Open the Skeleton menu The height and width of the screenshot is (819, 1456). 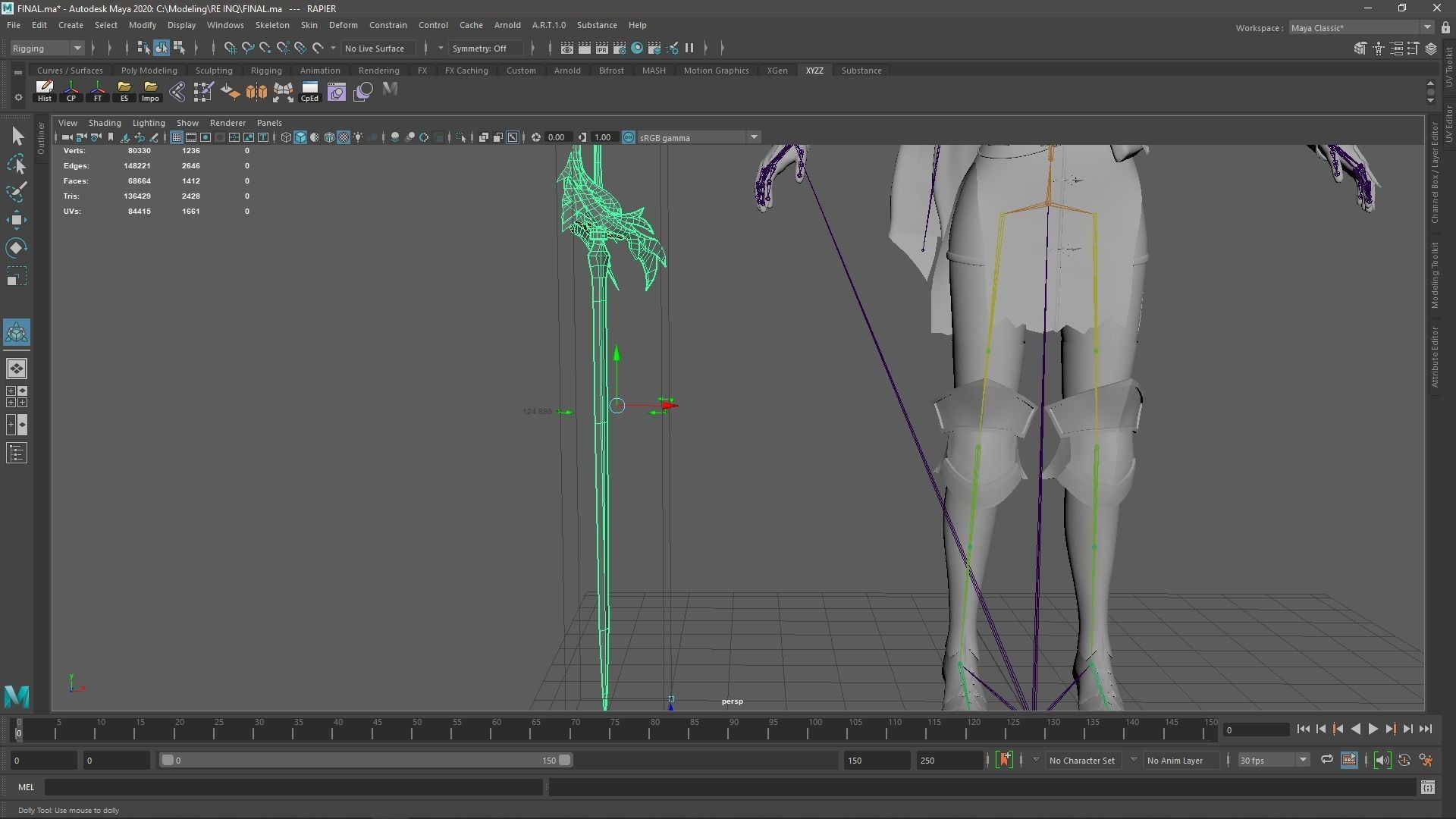click(x=271, y=25)
